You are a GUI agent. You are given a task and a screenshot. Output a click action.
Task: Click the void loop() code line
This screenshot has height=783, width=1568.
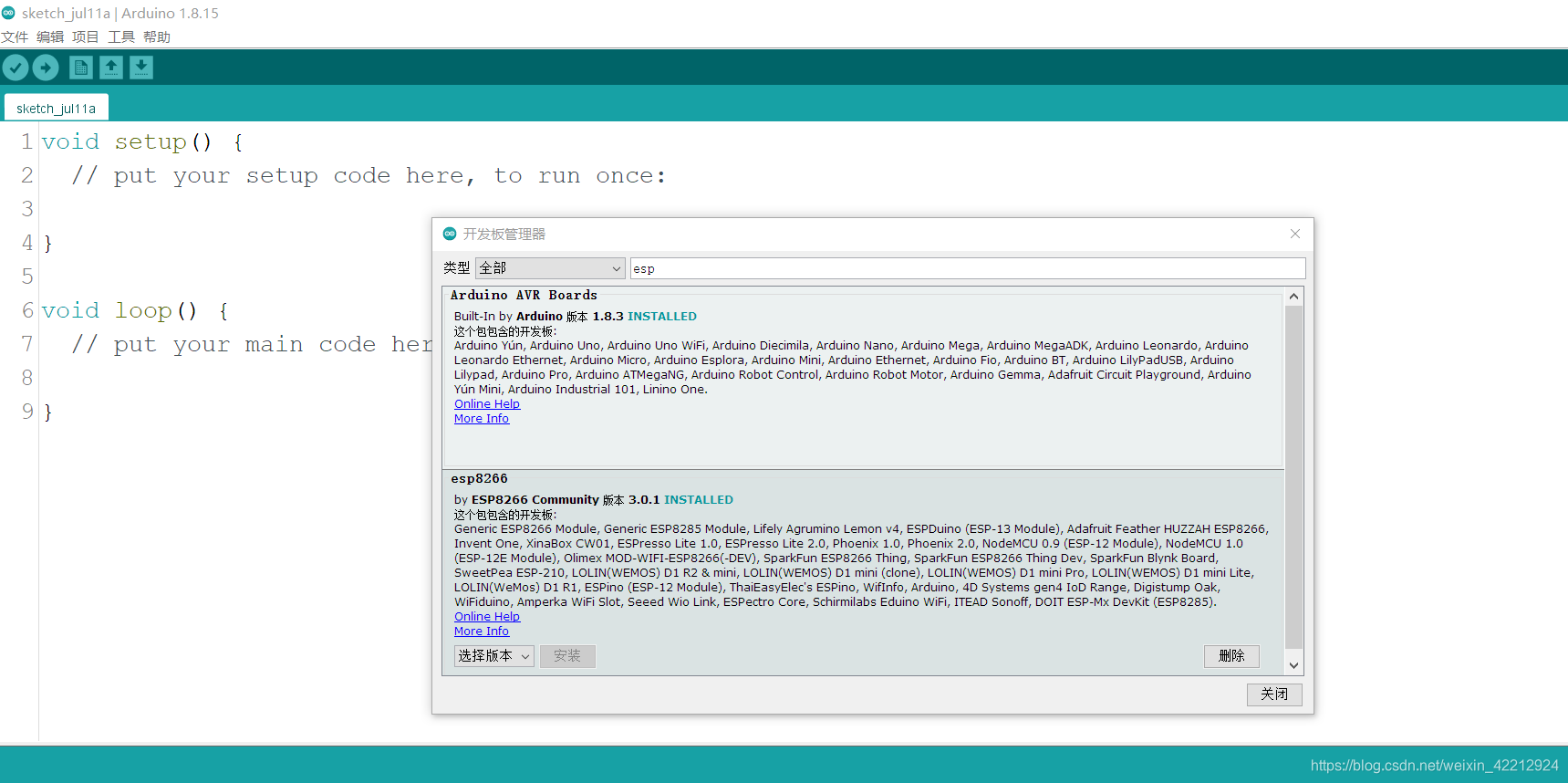click(x=135, y=311)
